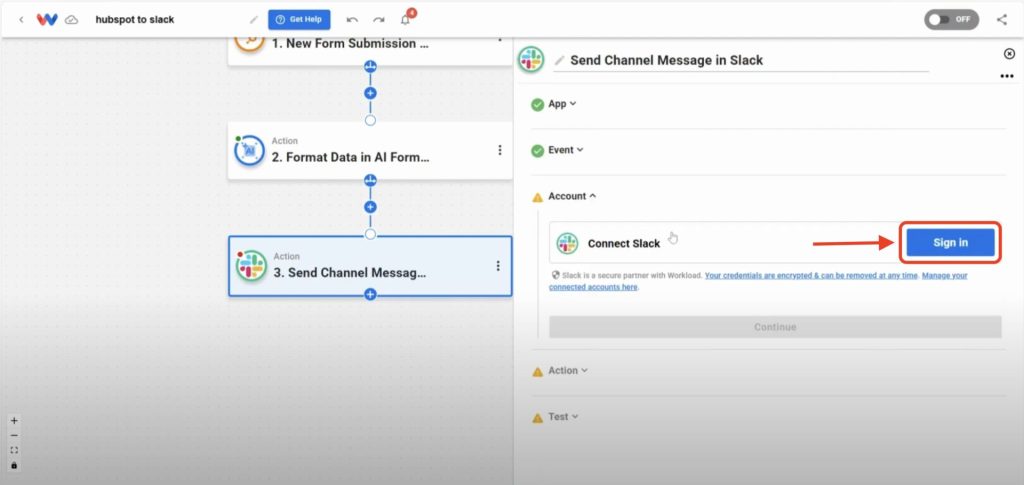
Task: Click the hubspot to slack workflow name
Action: click(x=135, y=20)
